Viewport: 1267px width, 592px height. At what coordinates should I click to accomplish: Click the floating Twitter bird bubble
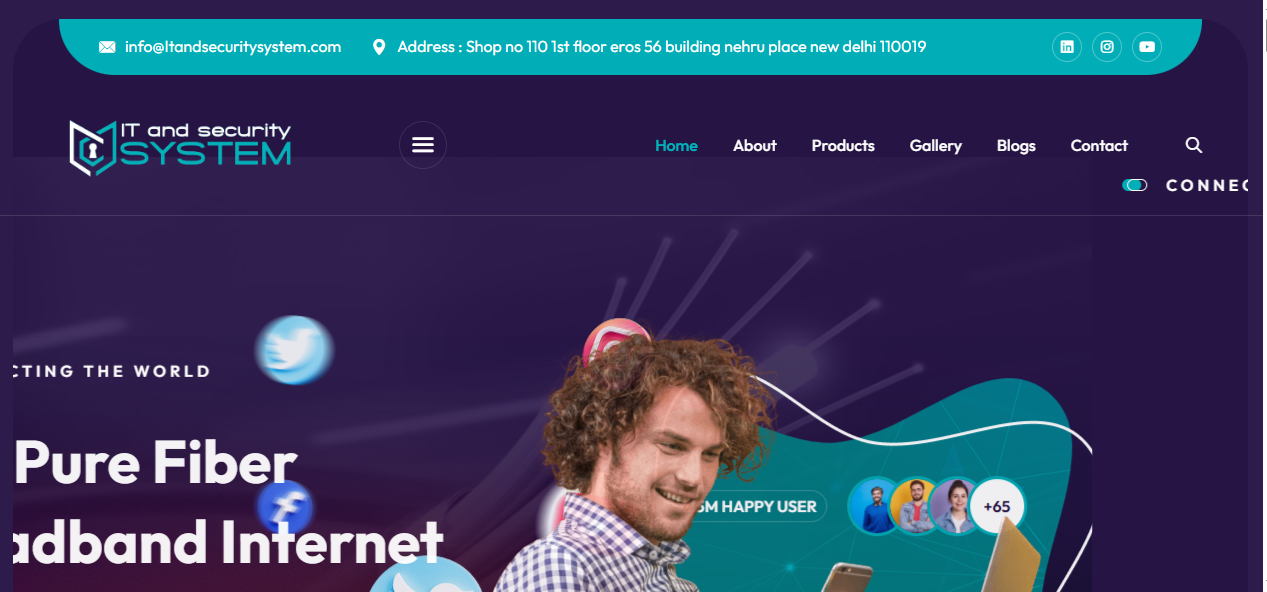pyautogui.click(x=294, y=350)
